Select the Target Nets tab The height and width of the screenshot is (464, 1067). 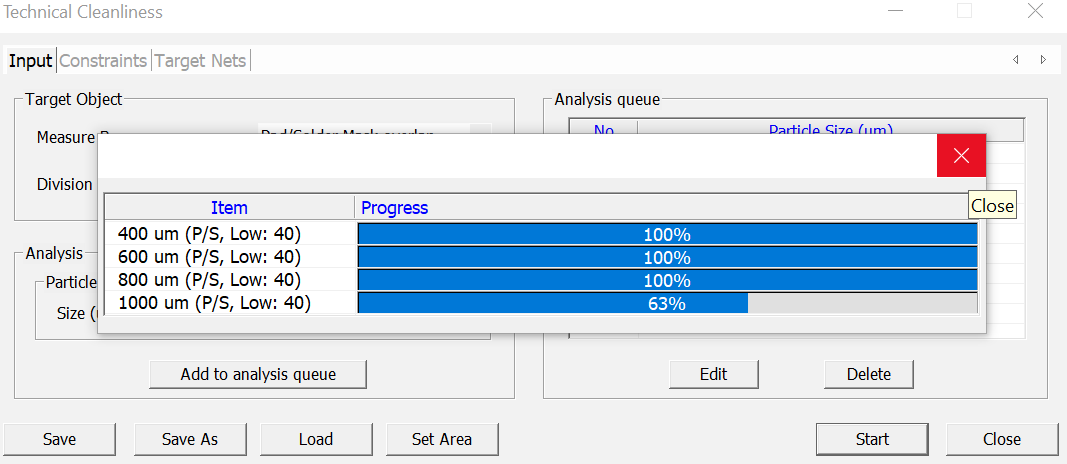[x=200, y=61]
